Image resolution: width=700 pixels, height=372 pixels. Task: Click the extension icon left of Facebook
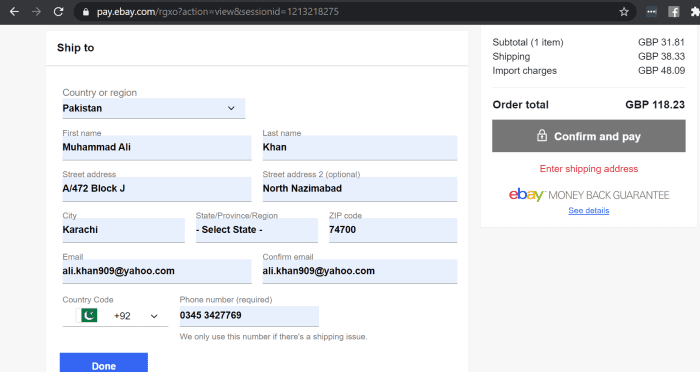[652, 12]
